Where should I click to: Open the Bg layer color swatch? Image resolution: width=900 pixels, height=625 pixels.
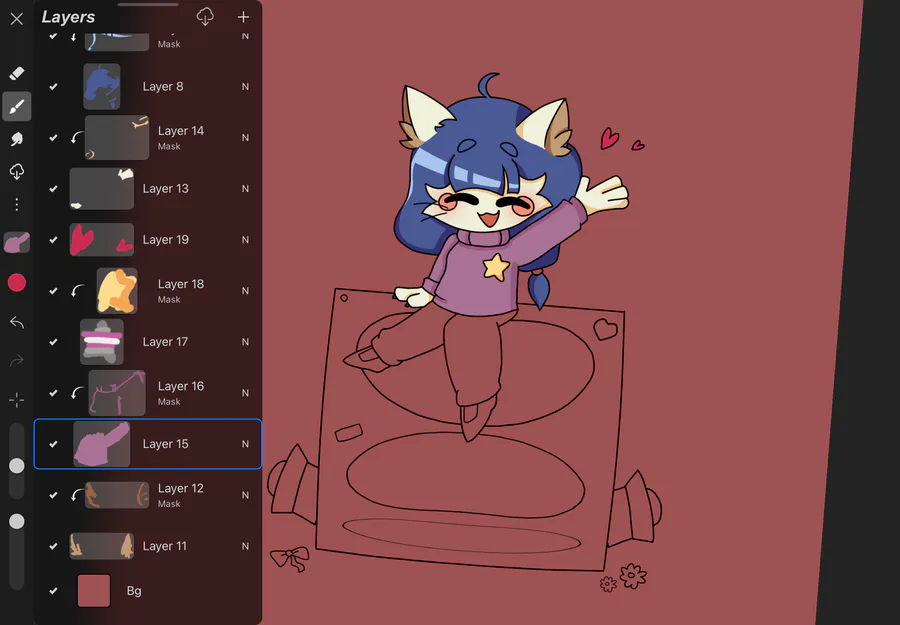pos(94,591)
